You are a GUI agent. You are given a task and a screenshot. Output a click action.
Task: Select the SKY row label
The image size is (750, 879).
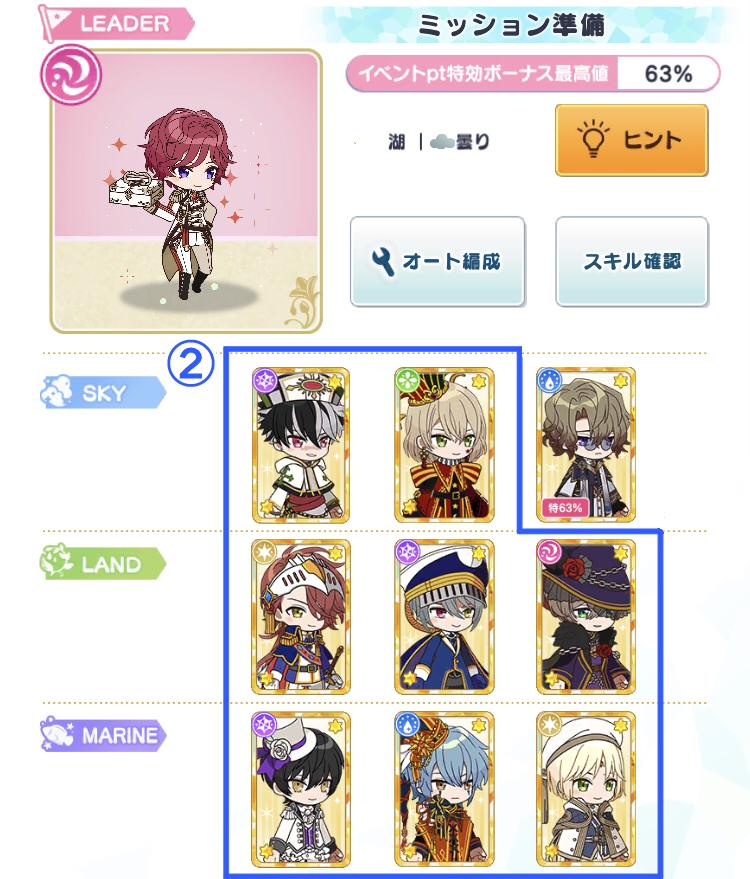[x=103, y=392]
